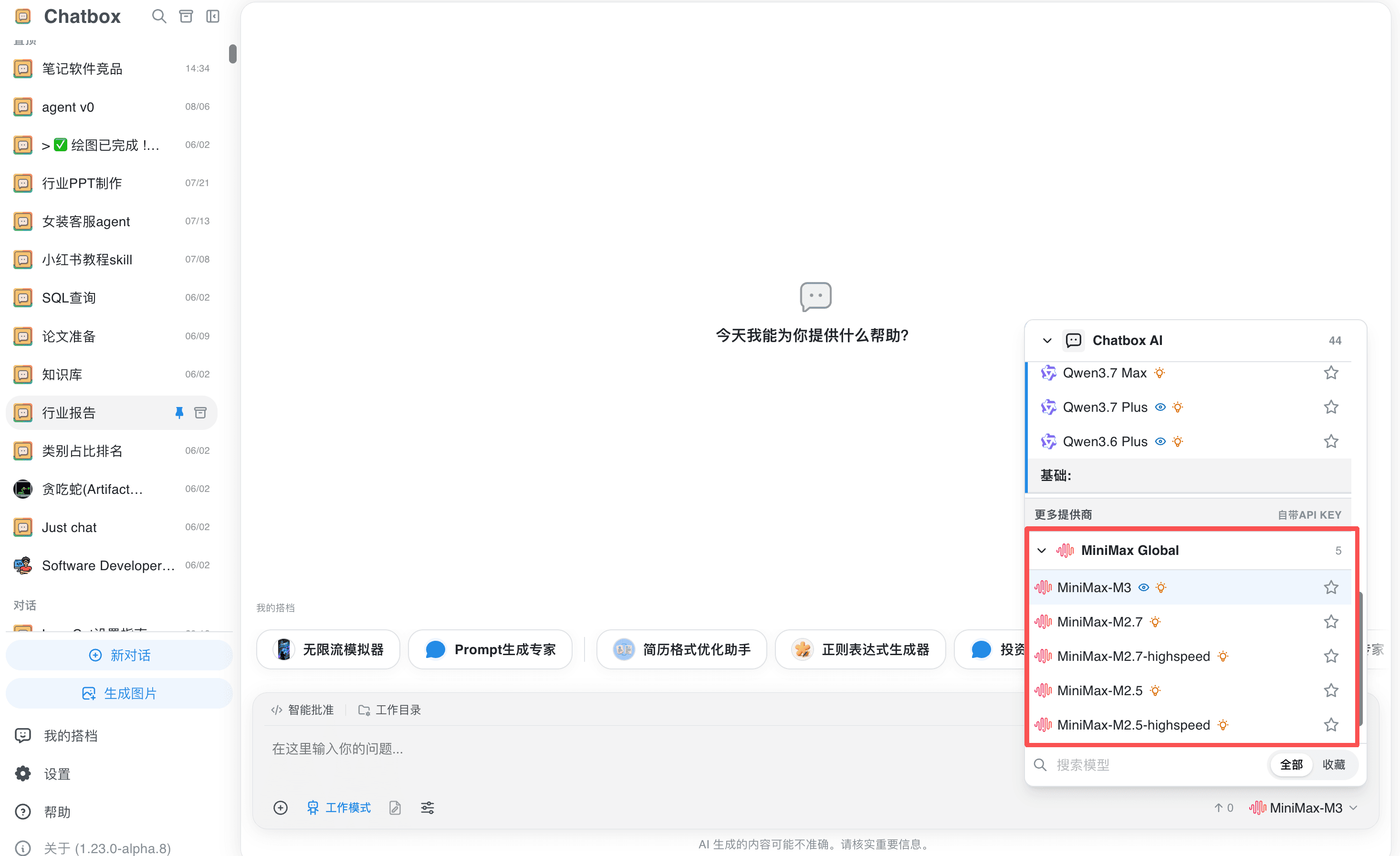Open the 女装客服agent conversation

[x=111, y=221]
